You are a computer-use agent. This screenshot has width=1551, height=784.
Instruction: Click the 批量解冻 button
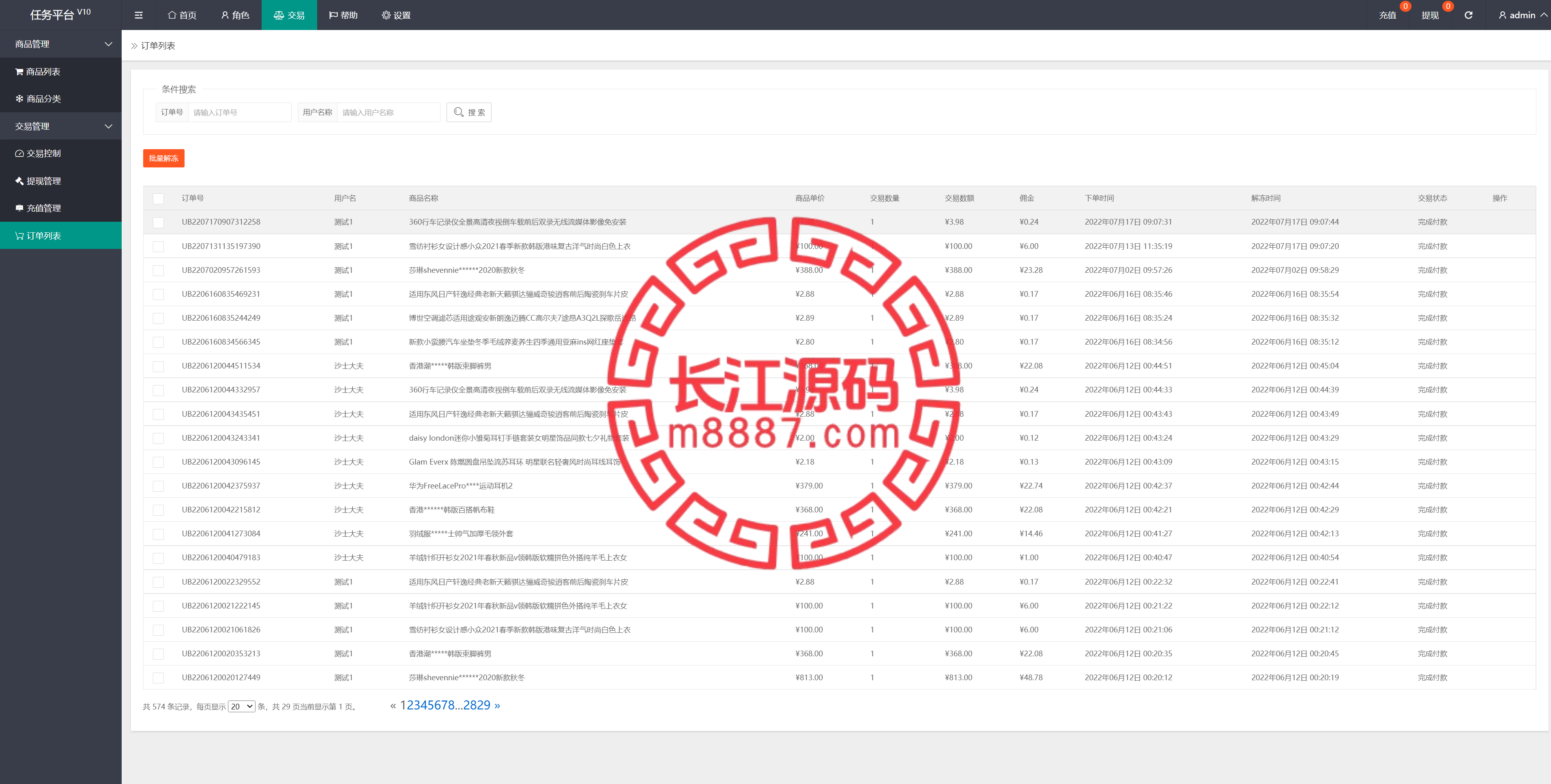click(164, 158)
